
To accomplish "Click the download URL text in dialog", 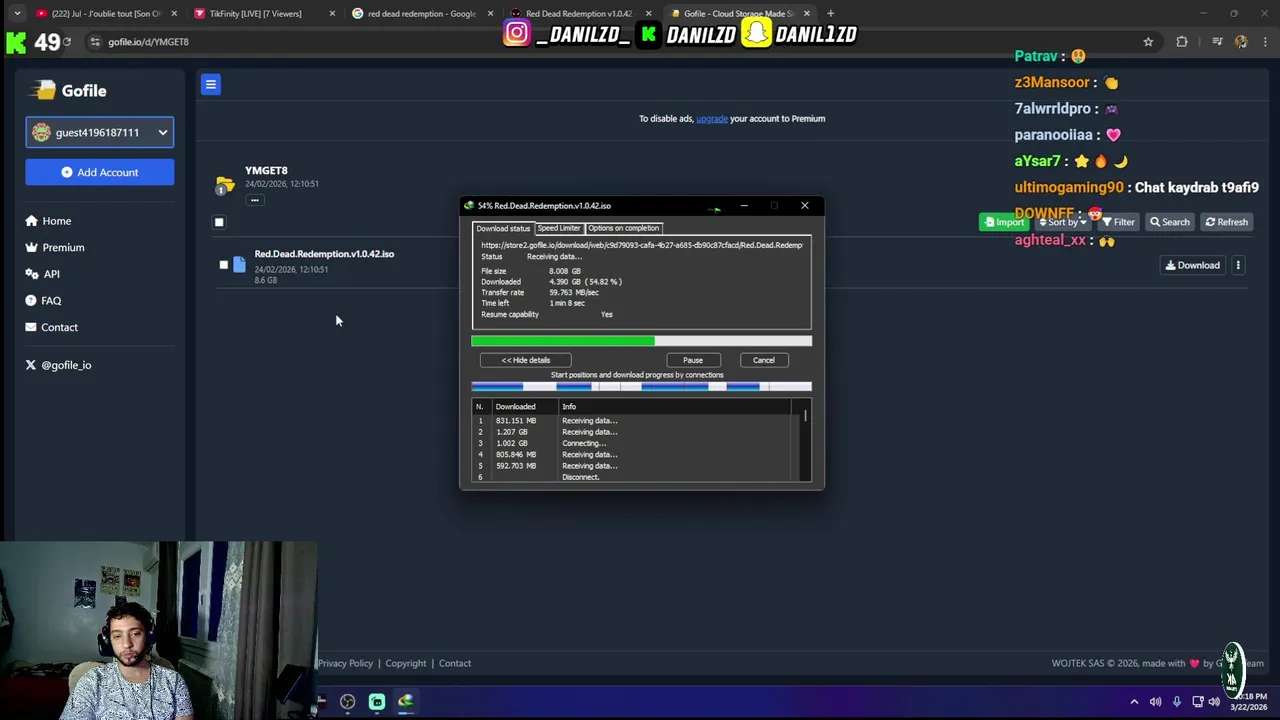I will click(x=641, y=245).
